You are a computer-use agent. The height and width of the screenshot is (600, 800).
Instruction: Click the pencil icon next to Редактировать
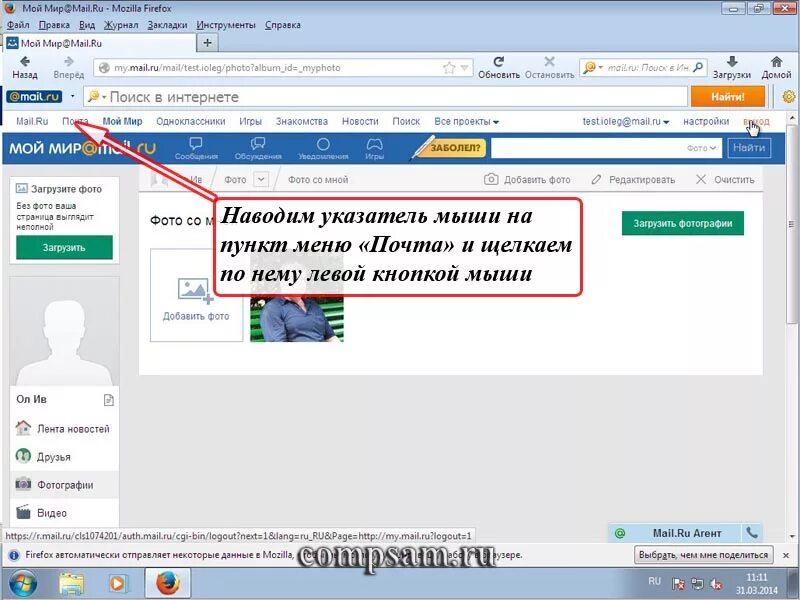pos(596,180)
